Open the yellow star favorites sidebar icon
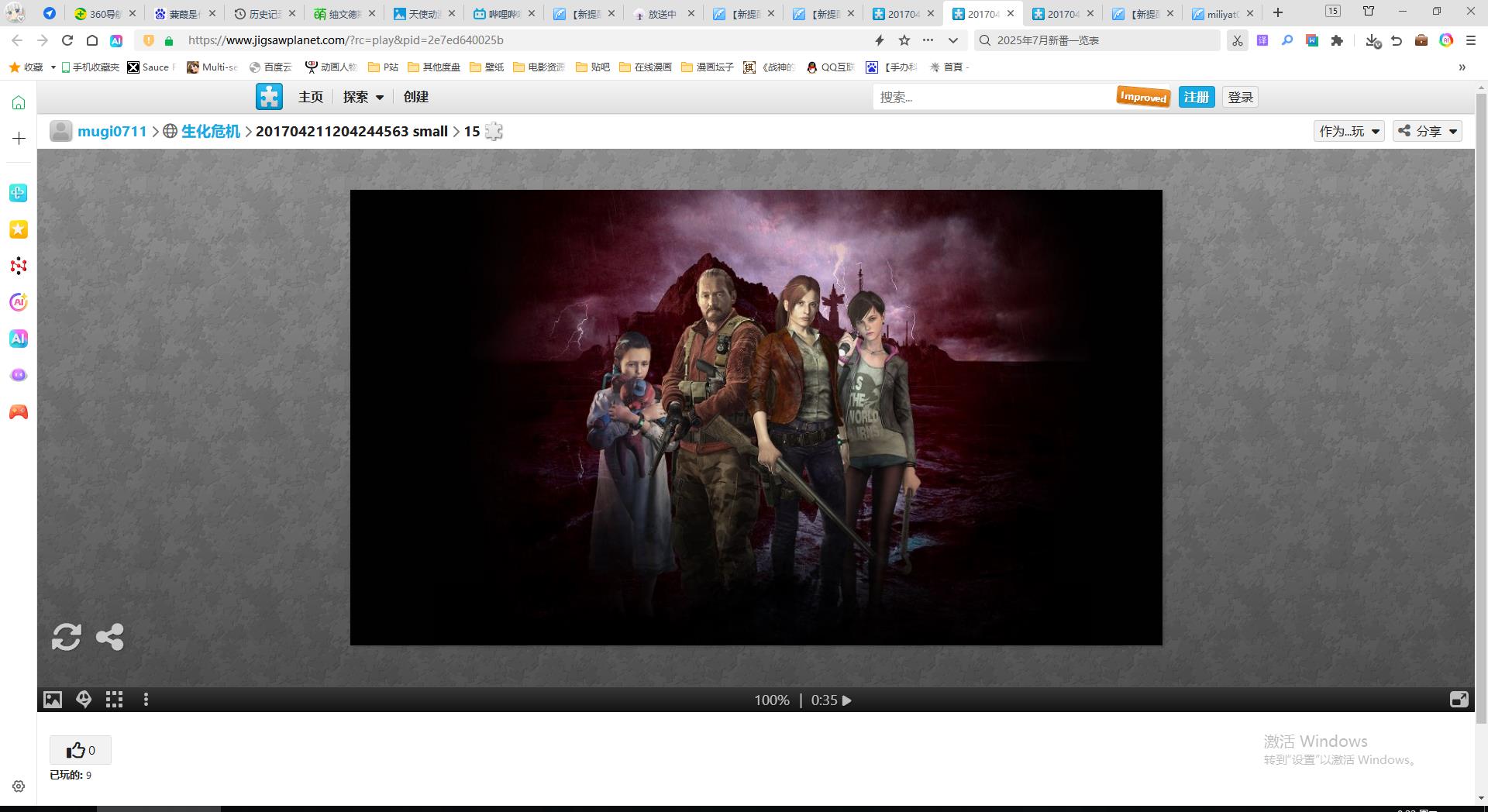The image size is (1488, 812). 19,229
